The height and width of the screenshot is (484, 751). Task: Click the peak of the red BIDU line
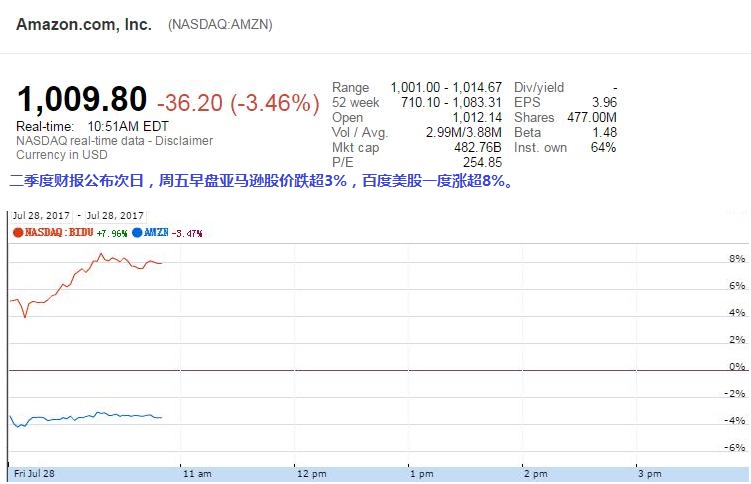[x=101, y=254]
